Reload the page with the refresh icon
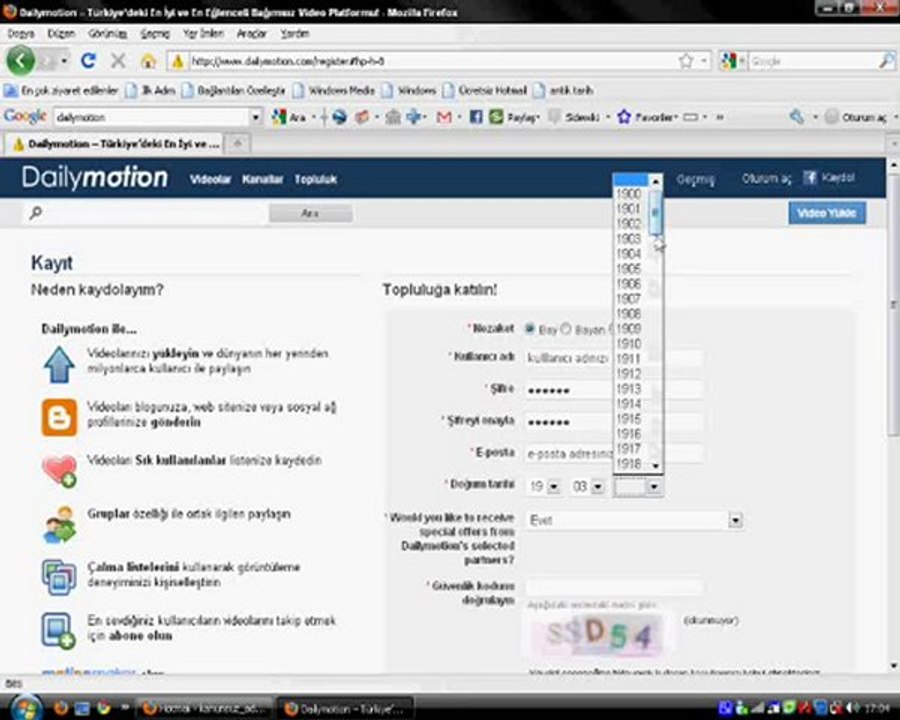The image size is (900, 720). 88,60
